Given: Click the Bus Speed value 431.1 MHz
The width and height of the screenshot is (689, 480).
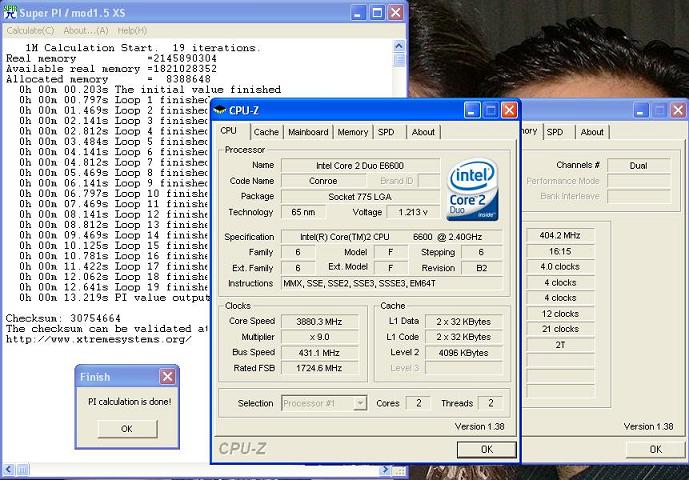Looking at the screenshot, I should [319, 353].
